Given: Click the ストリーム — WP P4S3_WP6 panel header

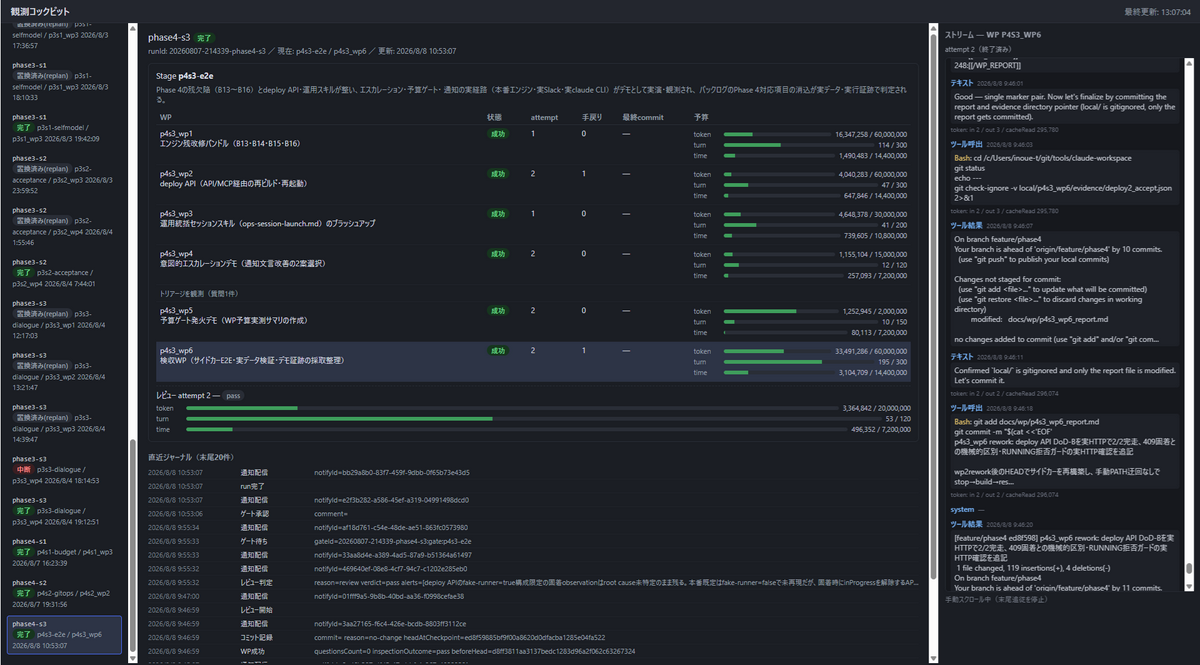Looking at the screenshot, I should click(x=992, y=34).
